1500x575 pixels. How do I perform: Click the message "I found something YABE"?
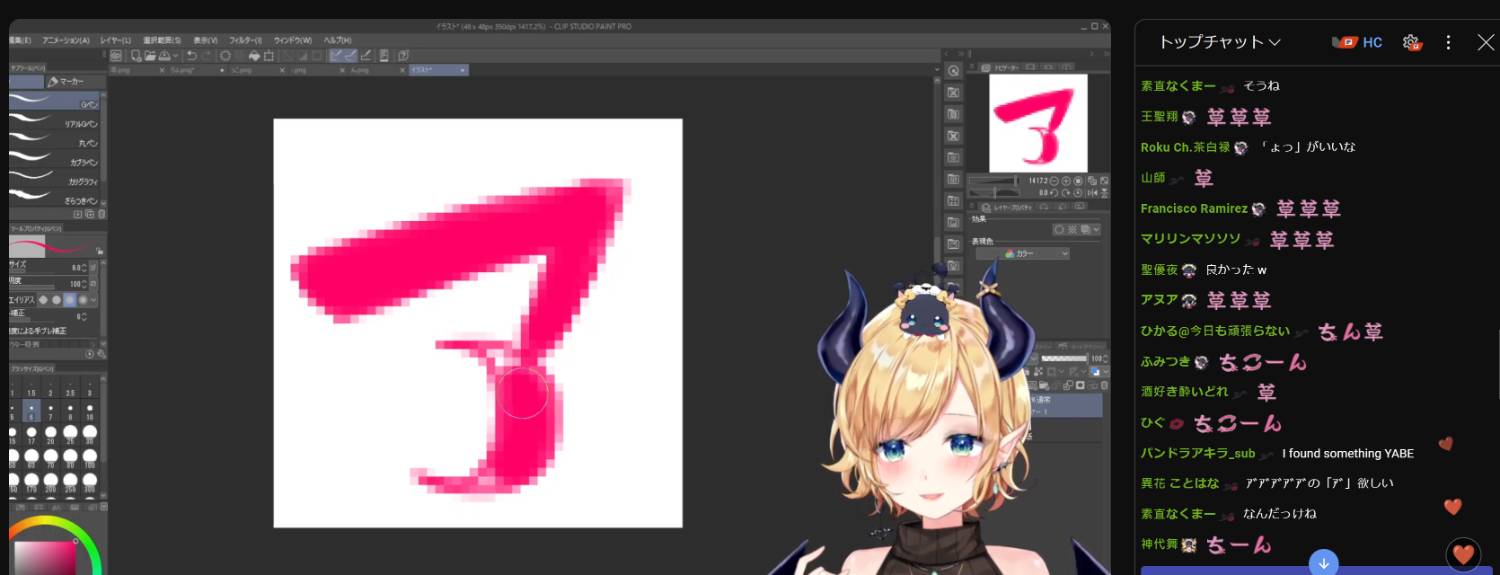click(1348, 453)
